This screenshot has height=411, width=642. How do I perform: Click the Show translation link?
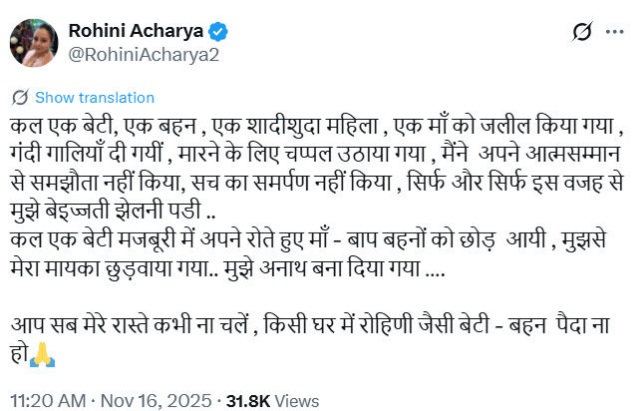click(94, 98)
